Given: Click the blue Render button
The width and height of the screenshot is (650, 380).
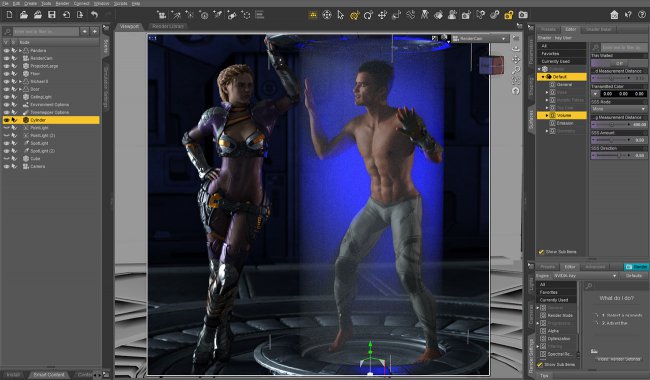Looking at the screenshot, I should tap(637, 266).
